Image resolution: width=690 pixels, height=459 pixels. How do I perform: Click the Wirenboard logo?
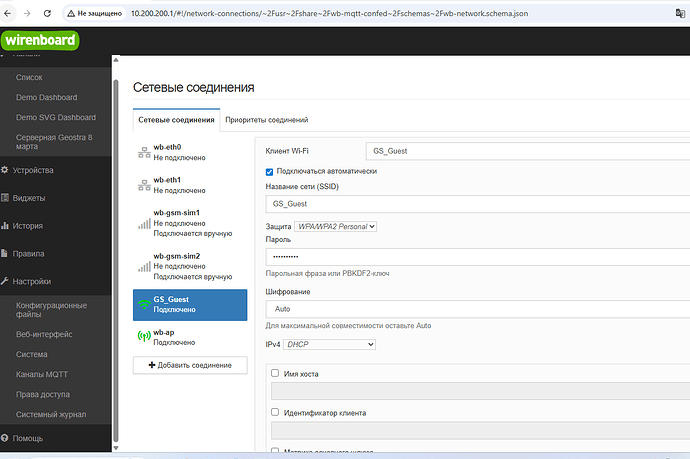(40, 40)
